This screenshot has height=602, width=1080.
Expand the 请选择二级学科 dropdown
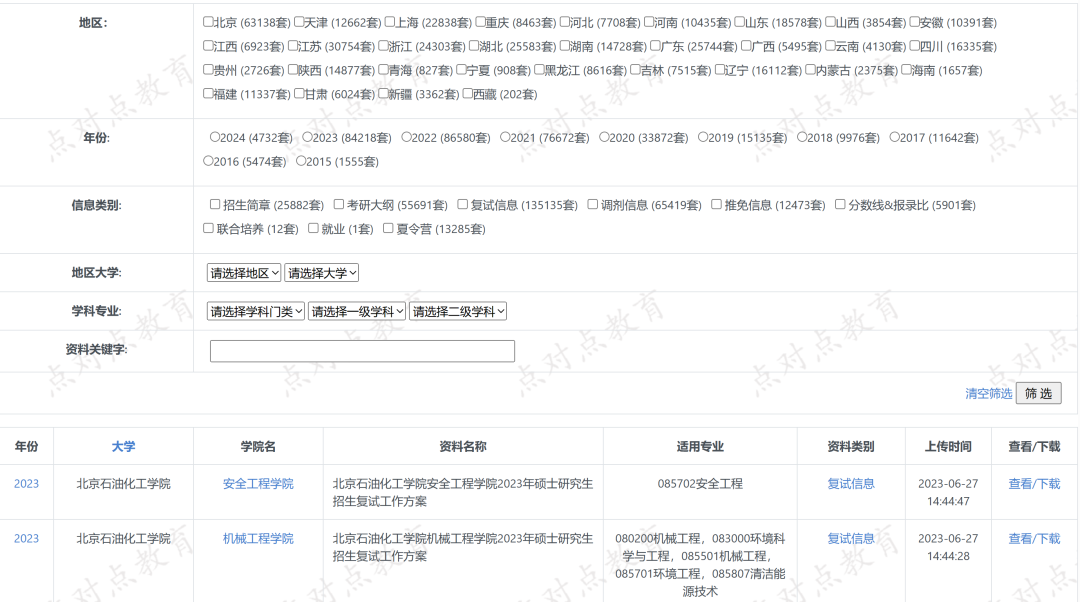tap(458, 311)
